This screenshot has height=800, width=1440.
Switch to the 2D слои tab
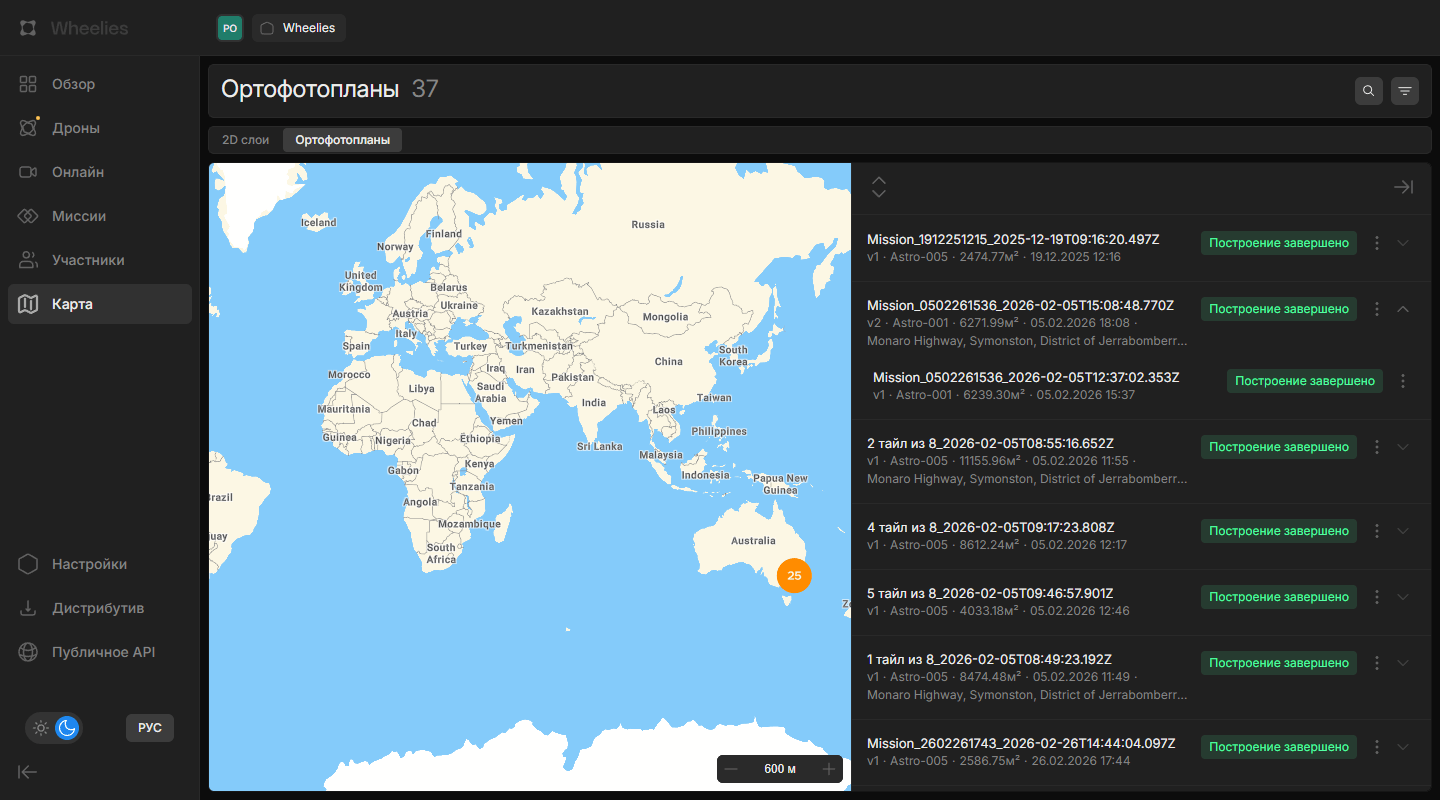(245, 140)
